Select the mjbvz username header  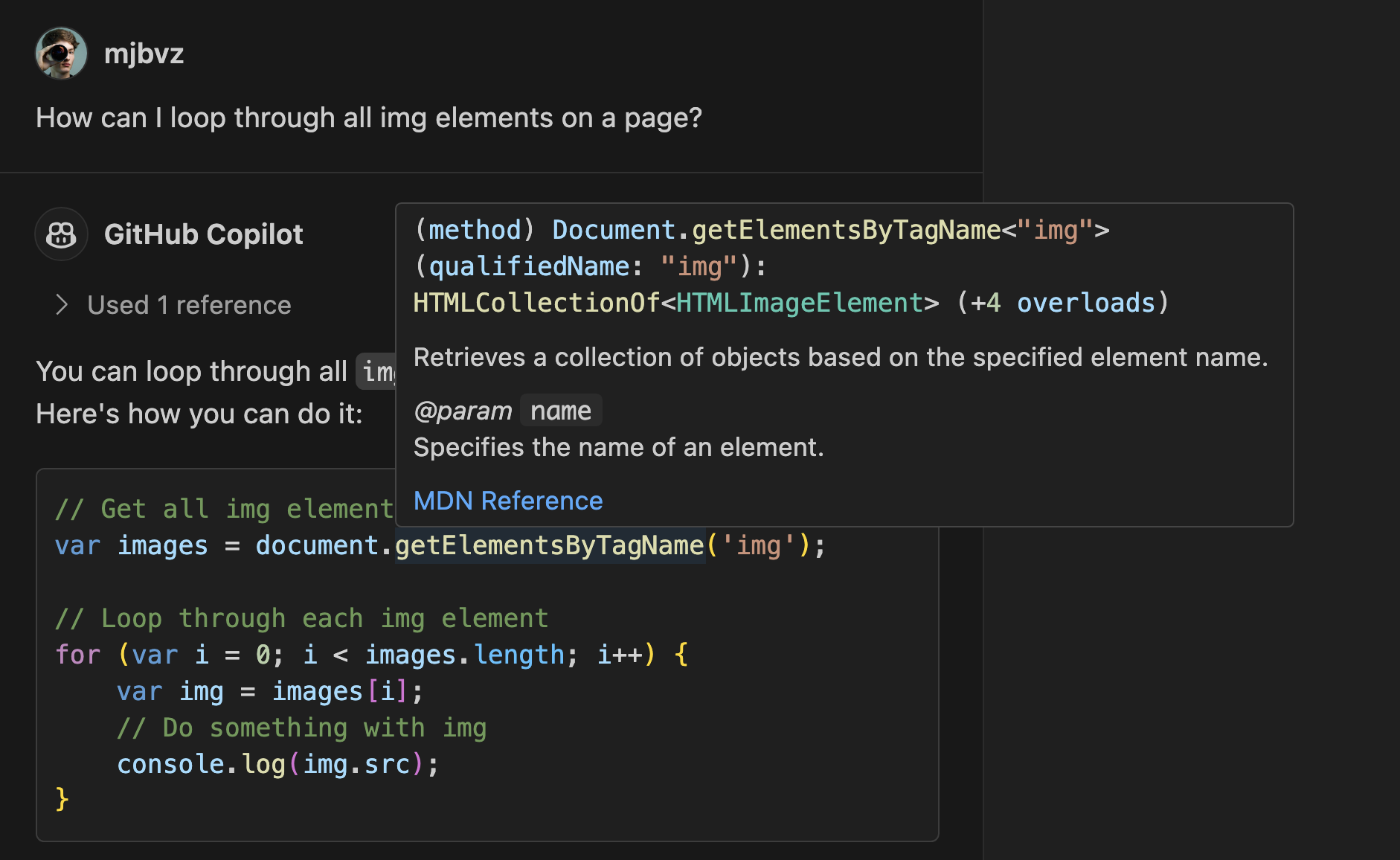[146, 53]
